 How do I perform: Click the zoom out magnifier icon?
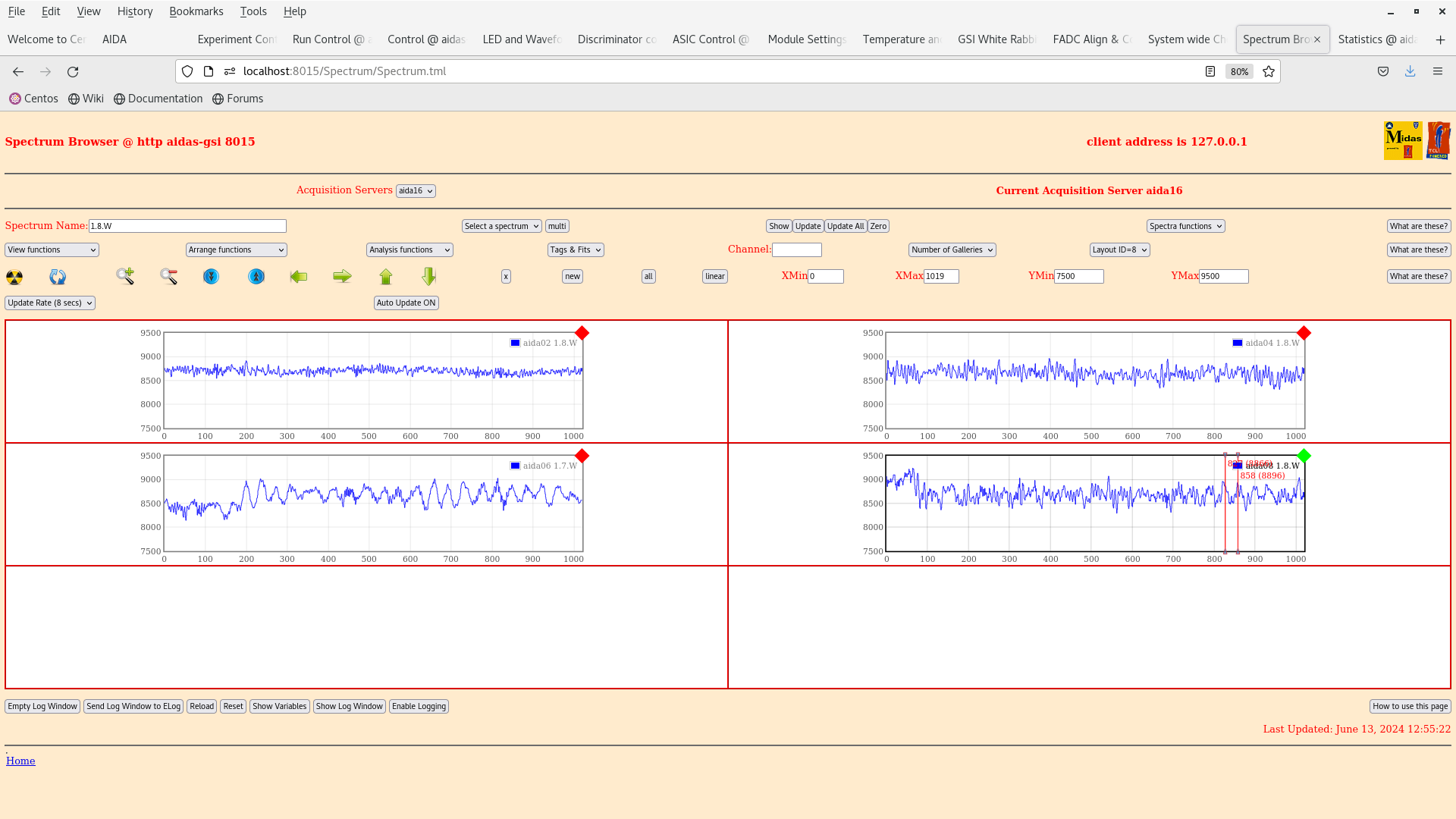[x=168, y=275]
